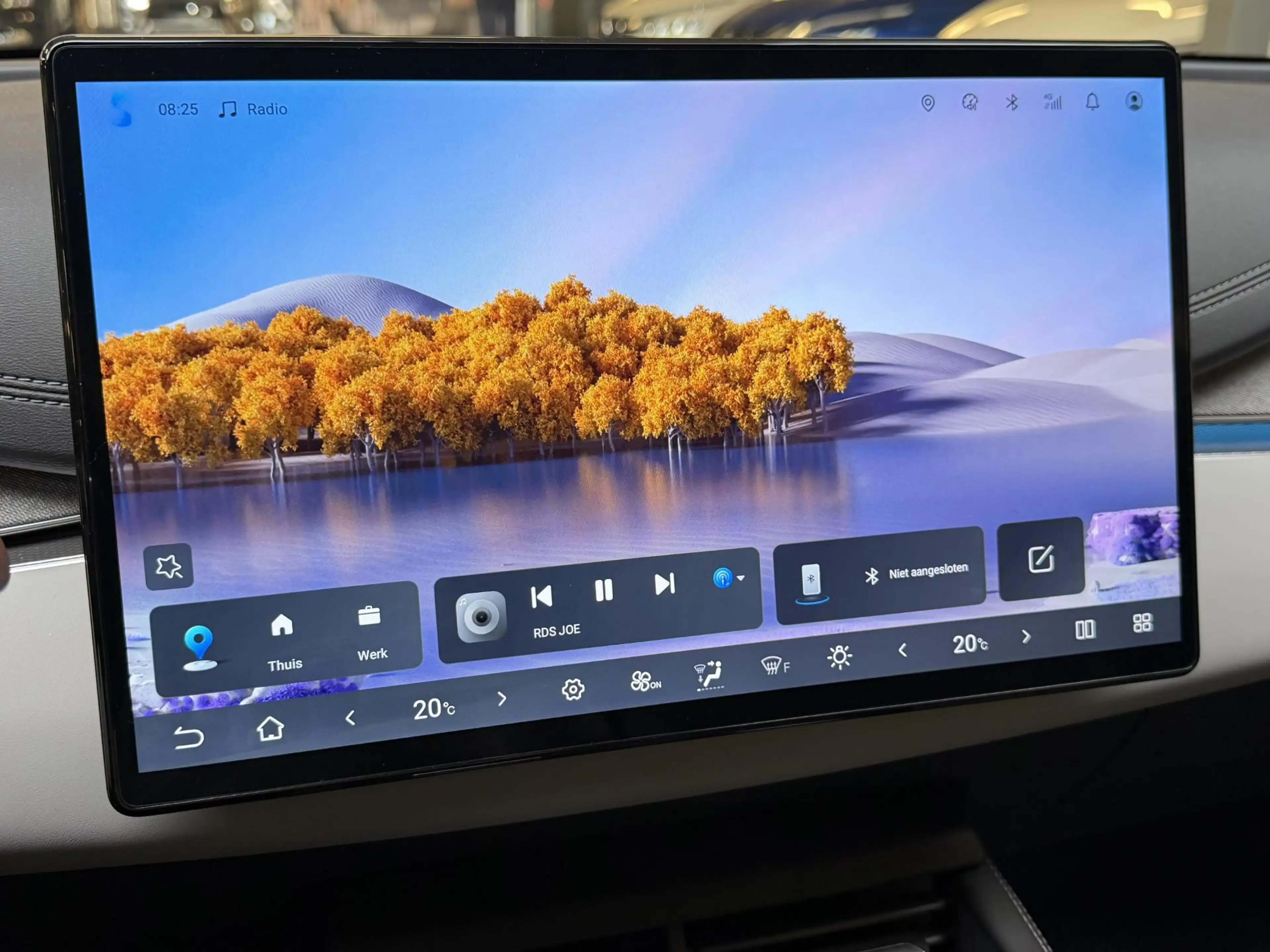Skip to next radio station
1270x952 pixels.
tap(665, 584)
